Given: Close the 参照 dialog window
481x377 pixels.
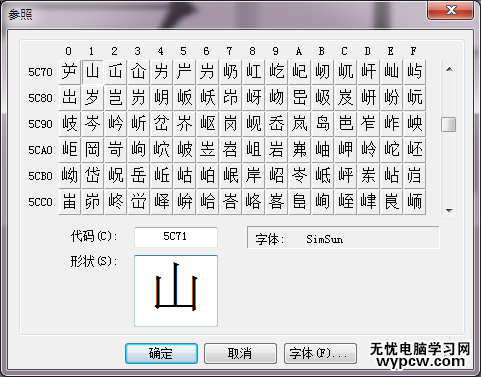Looking at the screenshot, I should (x=451, y=10).
